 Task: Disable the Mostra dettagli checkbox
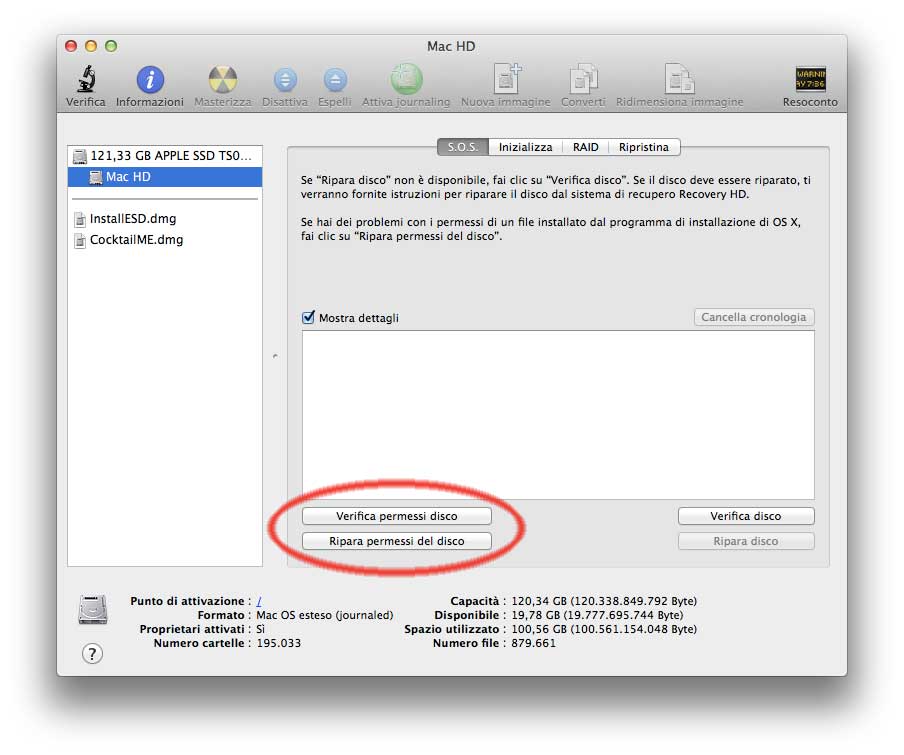(308, 316)
